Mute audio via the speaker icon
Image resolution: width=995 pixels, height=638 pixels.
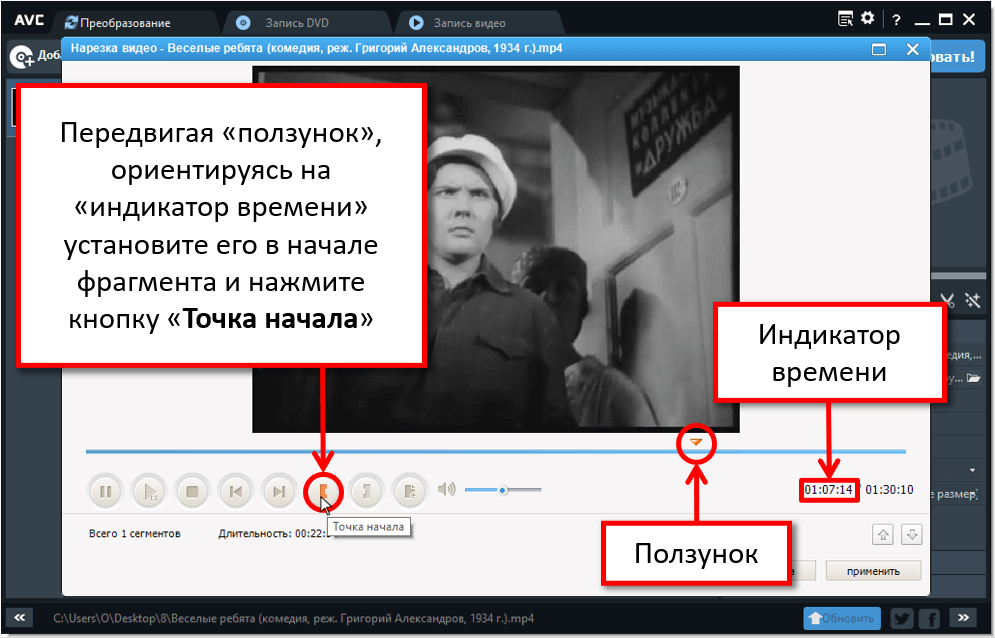(x=446, y=489)
